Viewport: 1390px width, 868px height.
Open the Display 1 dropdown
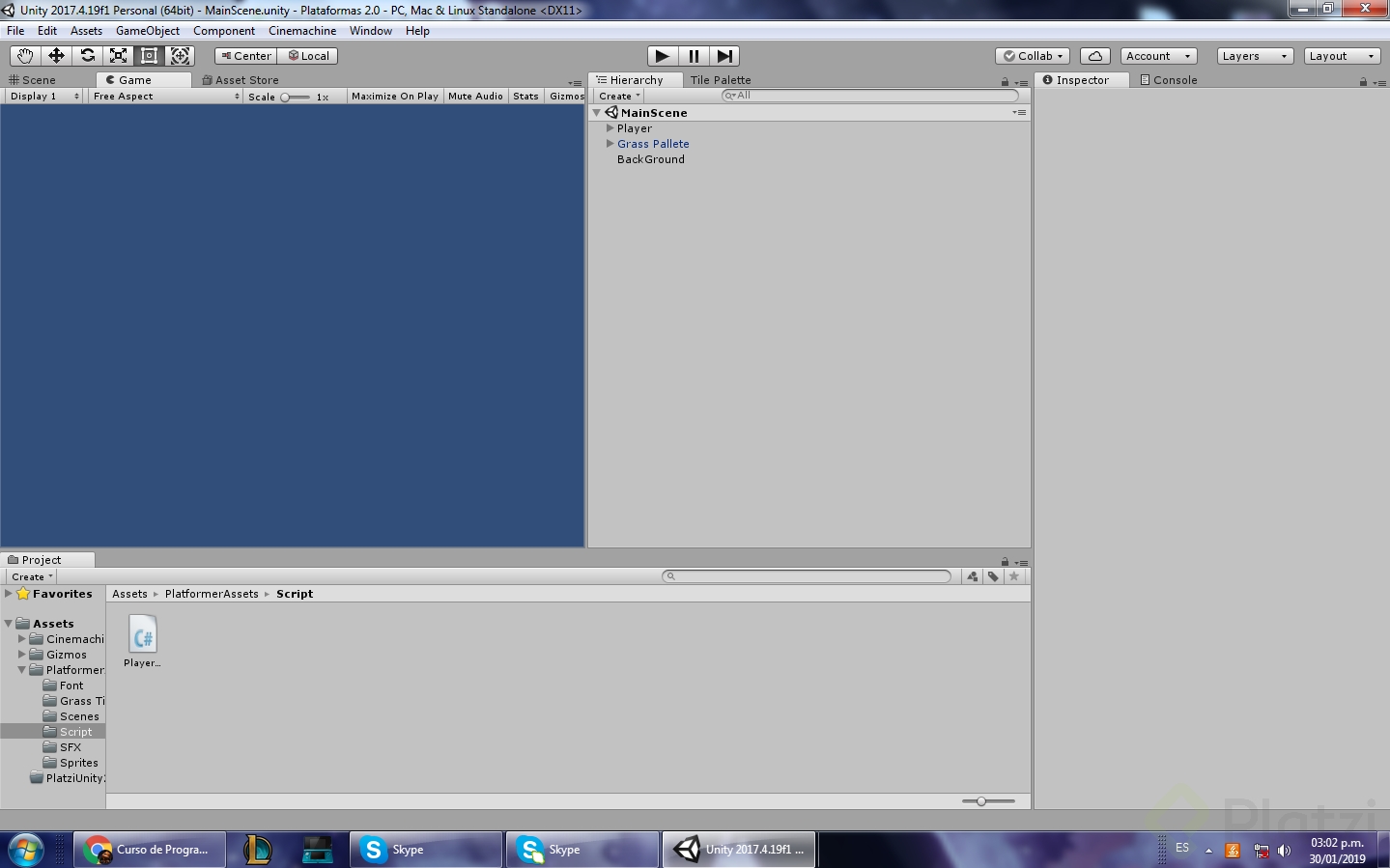44,97
